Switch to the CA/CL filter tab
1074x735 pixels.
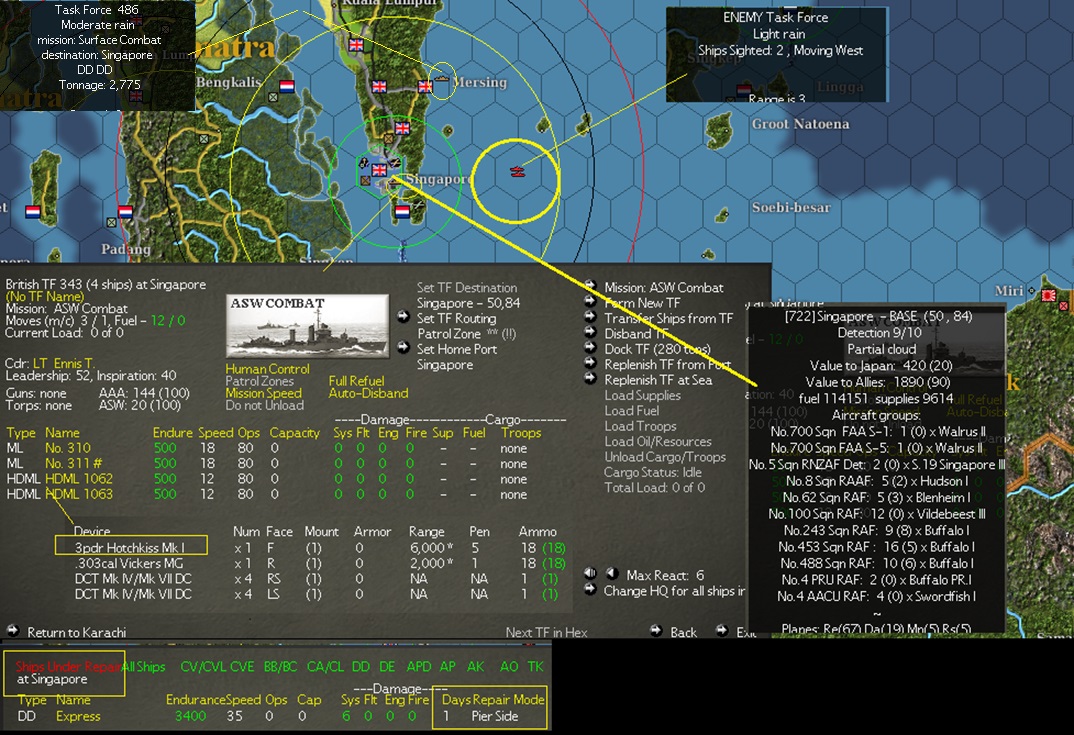click(325, 667)
